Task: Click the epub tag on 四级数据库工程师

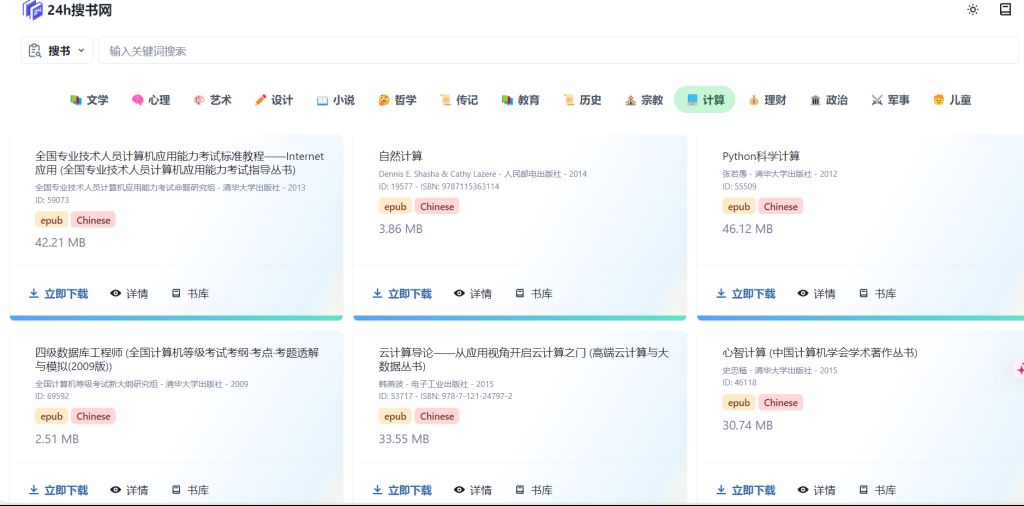Action: click(52, 416)
